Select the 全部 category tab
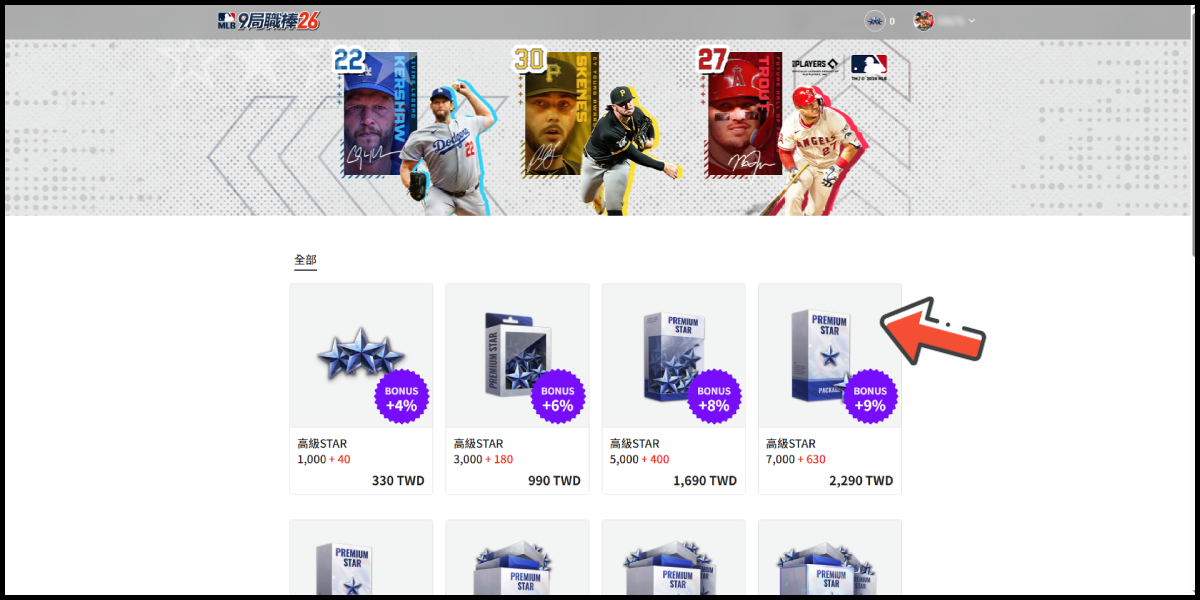 click(305, 260)
